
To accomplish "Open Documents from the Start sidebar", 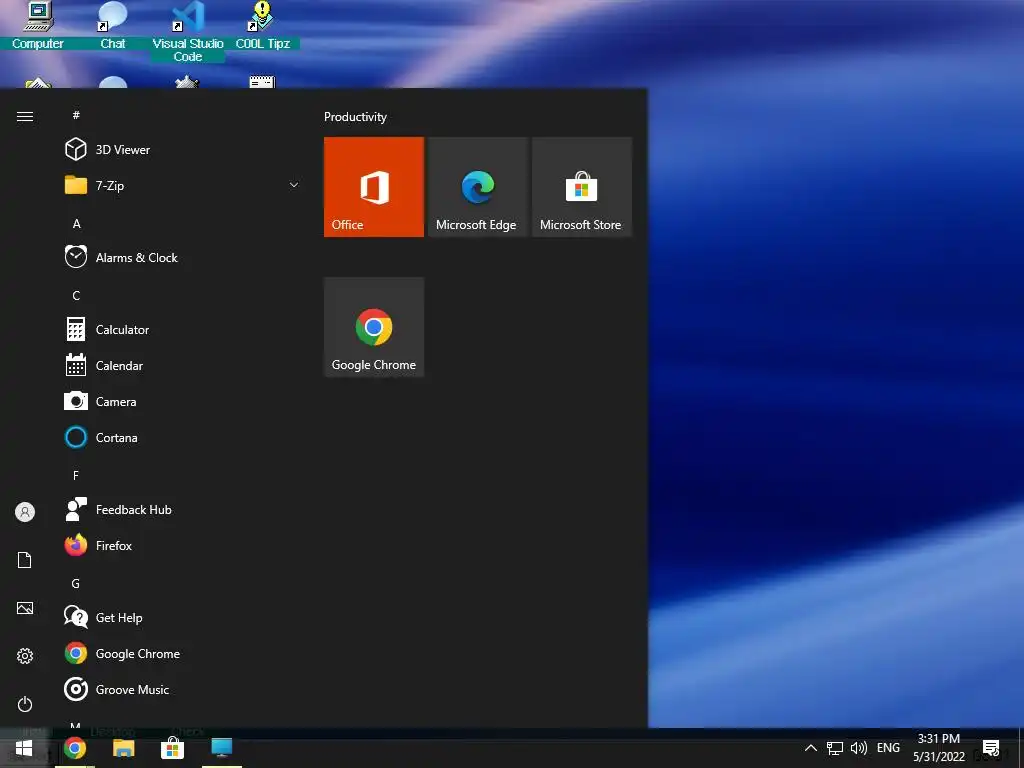I will coord(25,560).
